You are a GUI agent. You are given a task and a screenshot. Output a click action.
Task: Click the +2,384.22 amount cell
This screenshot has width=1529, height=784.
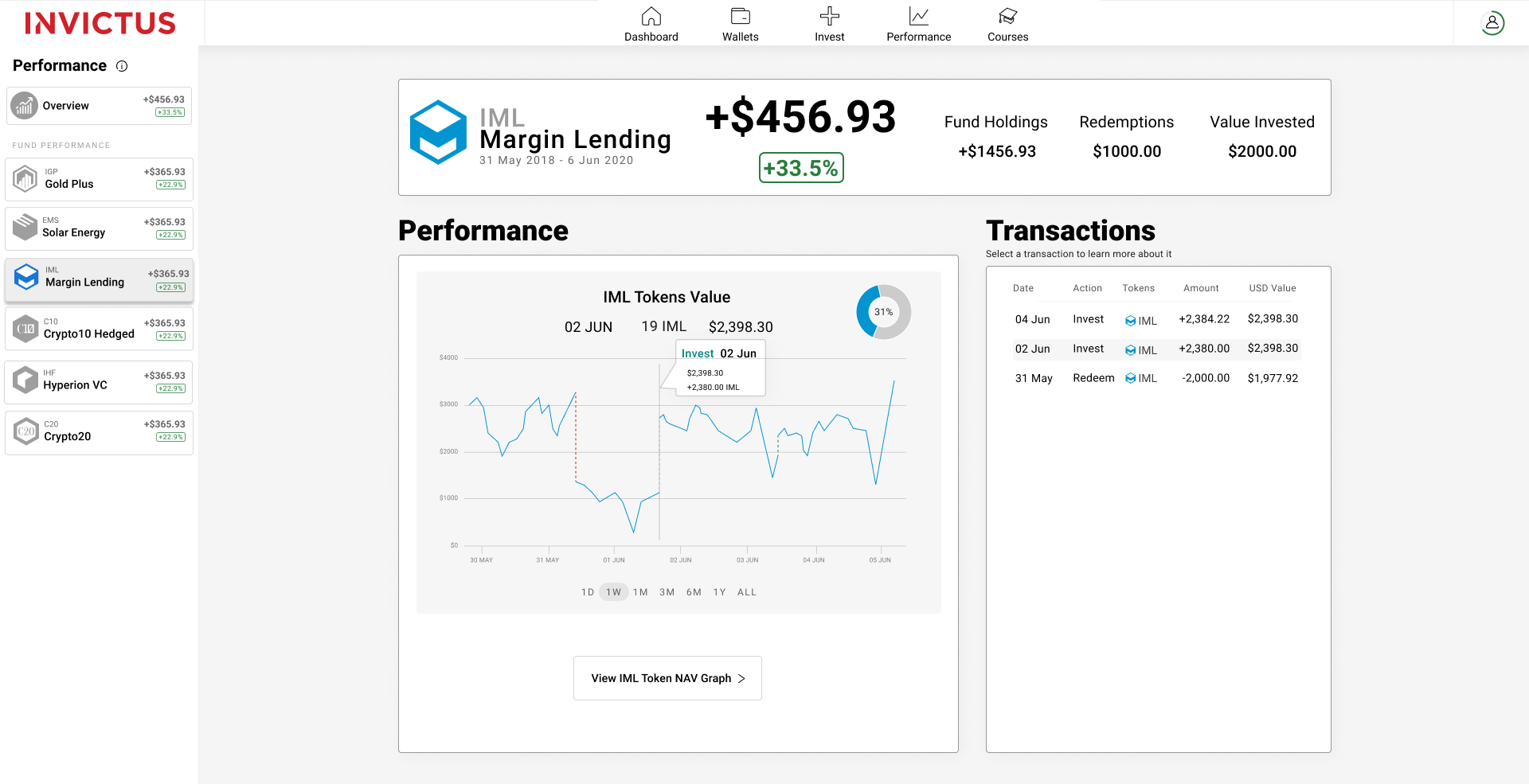[1204, 319]
